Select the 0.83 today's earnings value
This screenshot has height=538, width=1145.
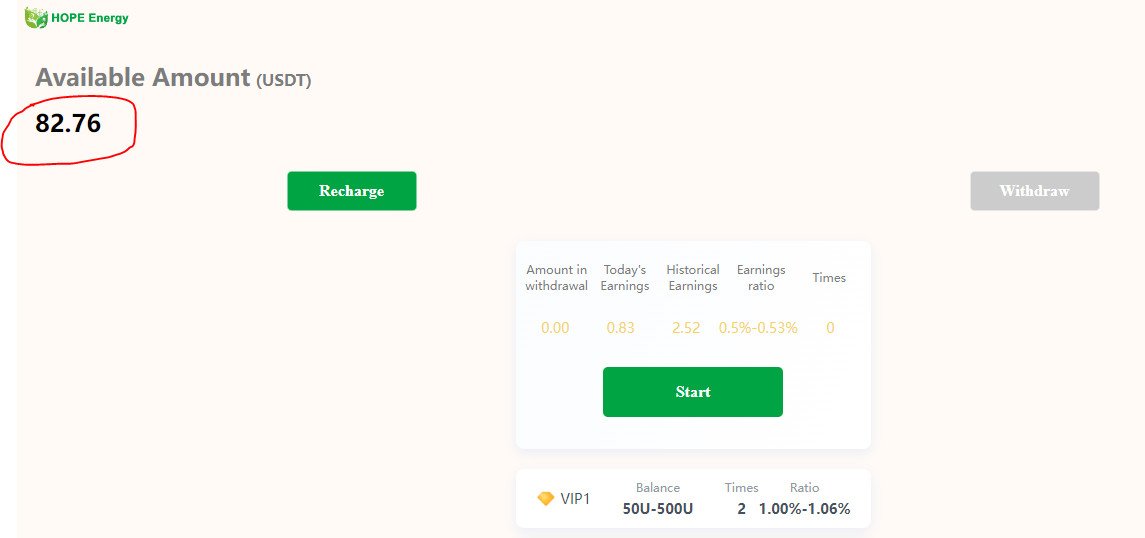621,328
